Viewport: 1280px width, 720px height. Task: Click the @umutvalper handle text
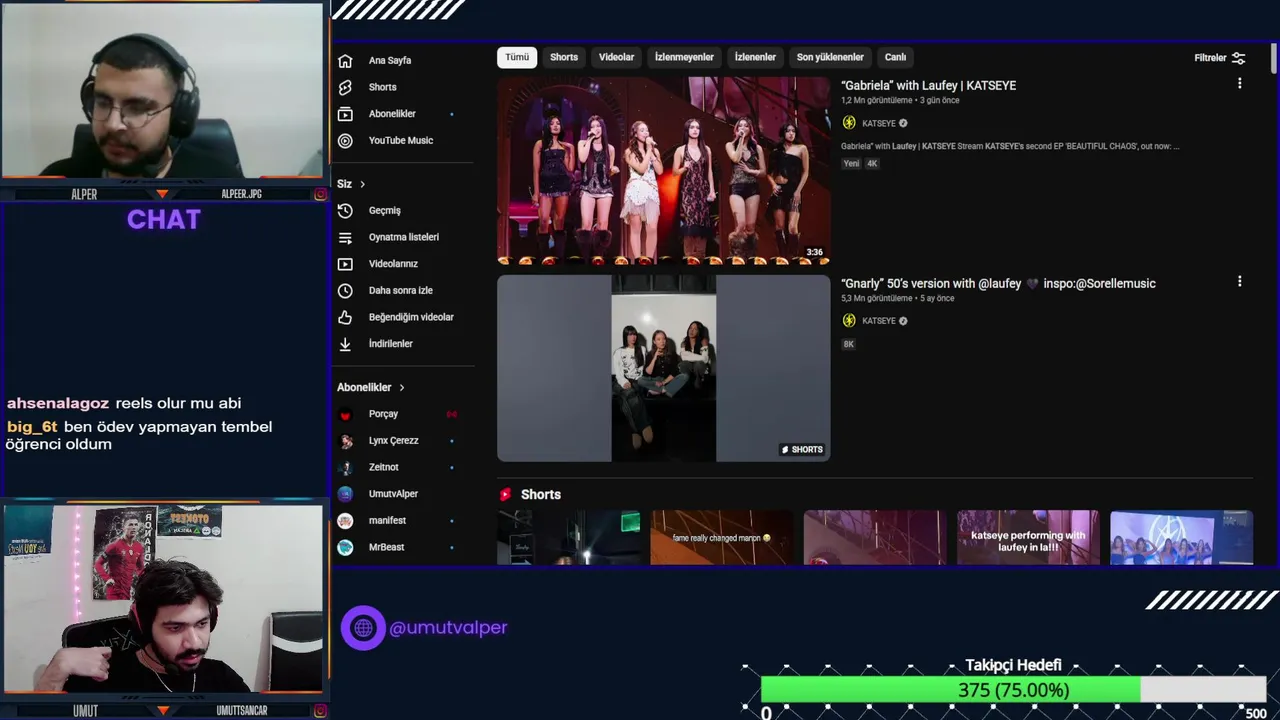tap(448, 628)
